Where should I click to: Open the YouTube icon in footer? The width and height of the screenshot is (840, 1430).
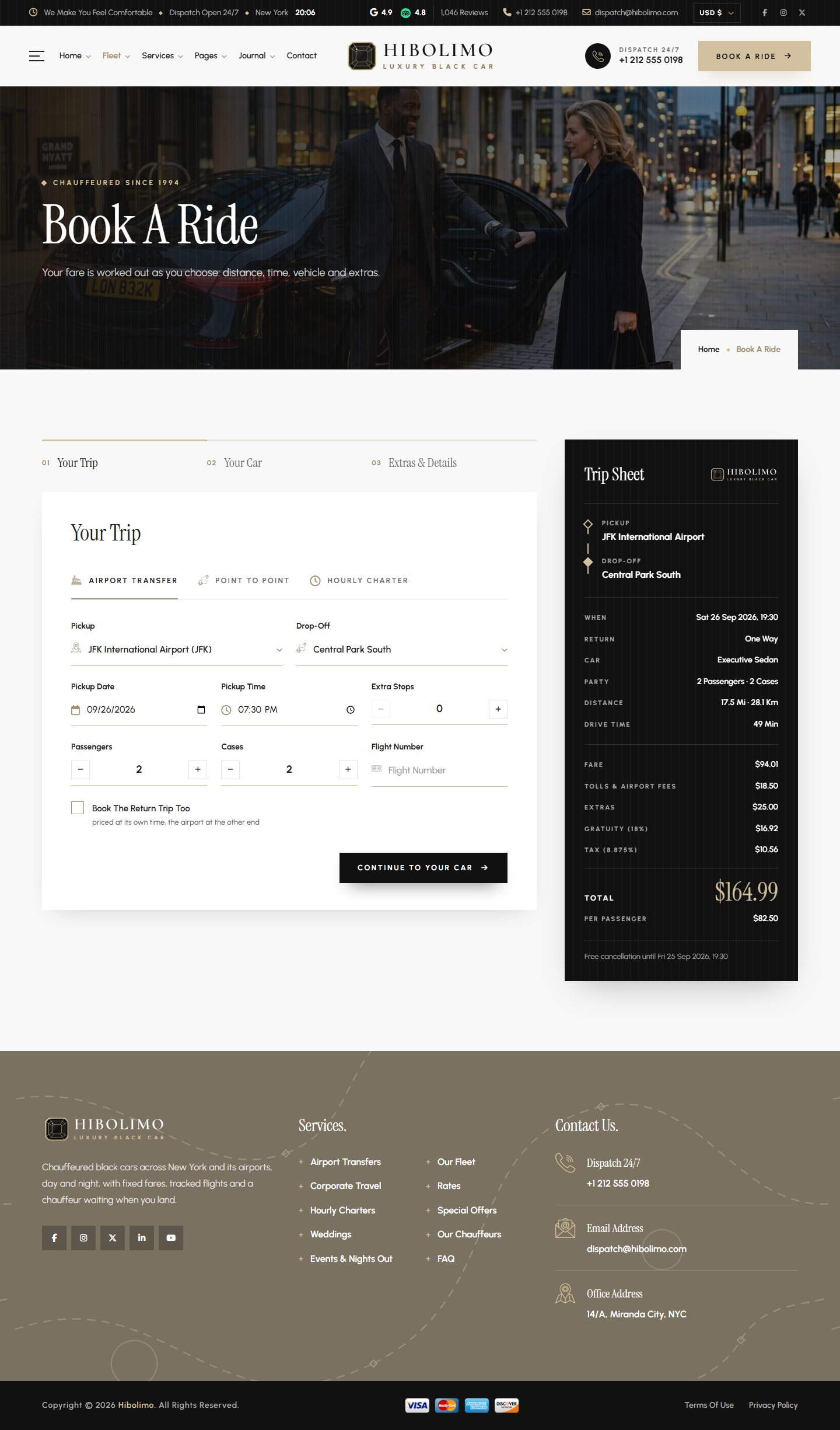click(171, 1237)
